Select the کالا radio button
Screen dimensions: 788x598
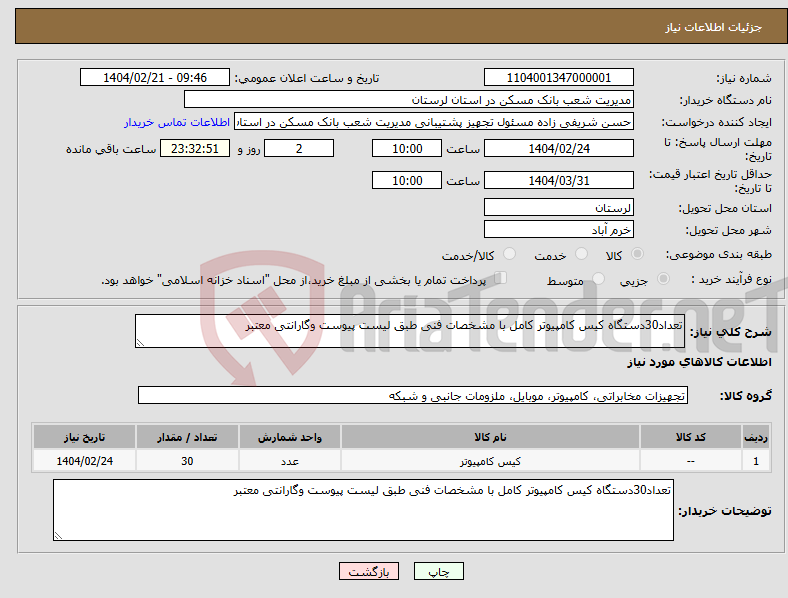pyautogui.click(x=637, y=254)
